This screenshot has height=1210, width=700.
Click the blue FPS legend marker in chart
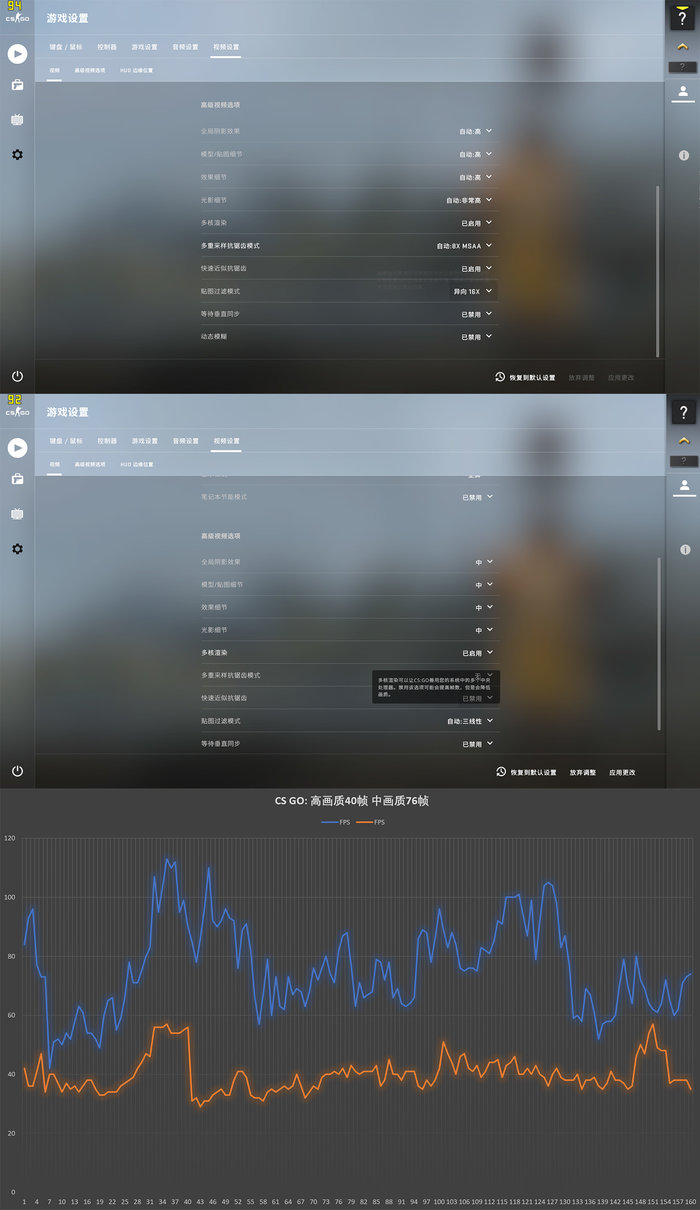[x=330, y=822]
